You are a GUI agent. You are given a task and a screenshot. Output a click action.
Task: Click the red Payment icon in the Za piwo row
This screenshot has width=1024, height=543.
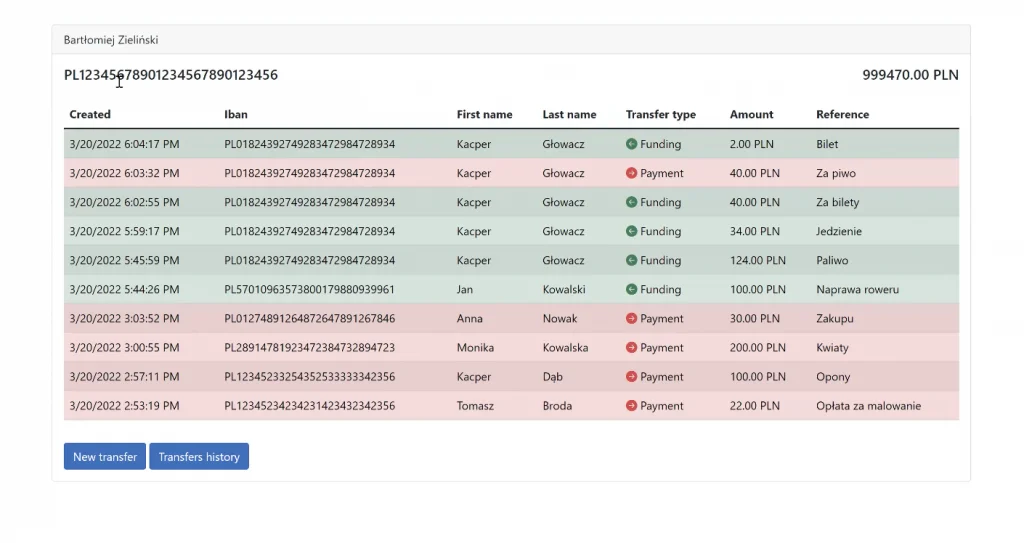click(x=631, y=173)
